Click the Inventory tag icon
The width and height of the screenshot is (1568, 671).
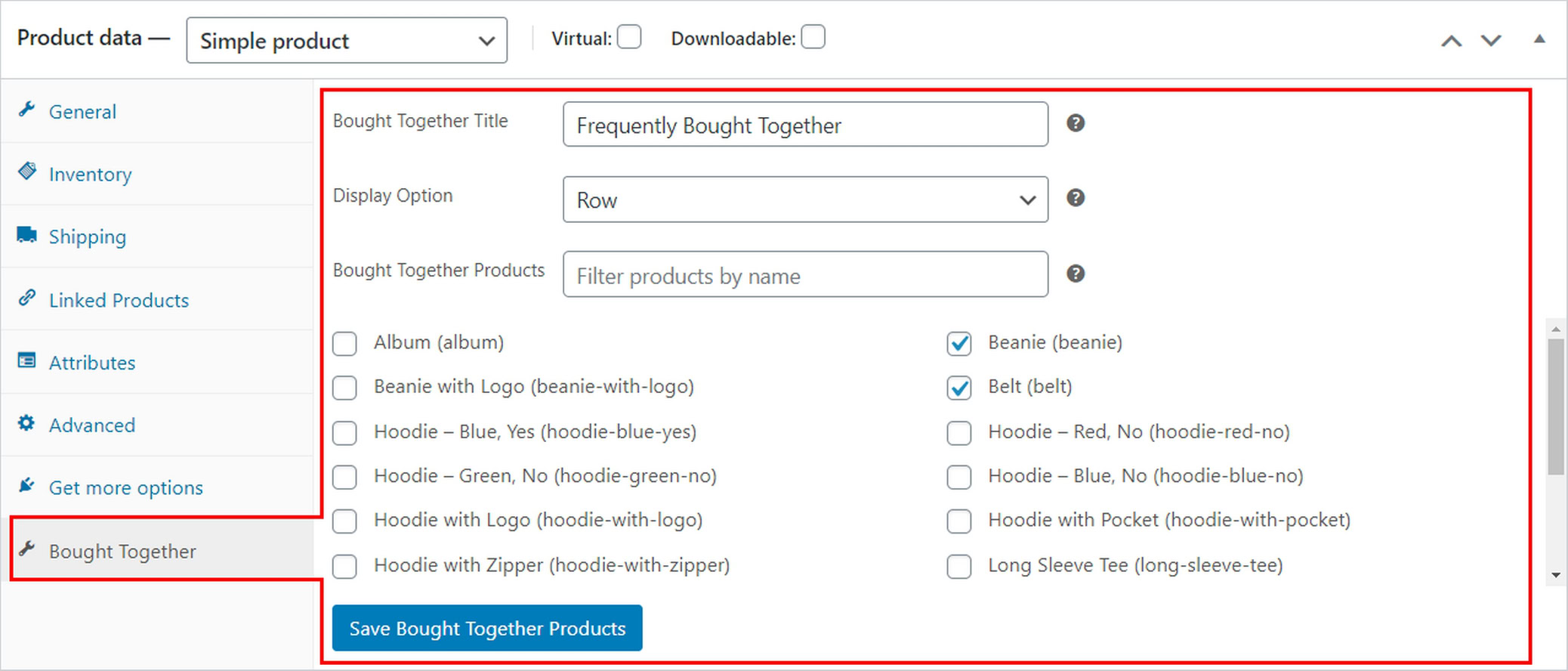coord(27,172)
